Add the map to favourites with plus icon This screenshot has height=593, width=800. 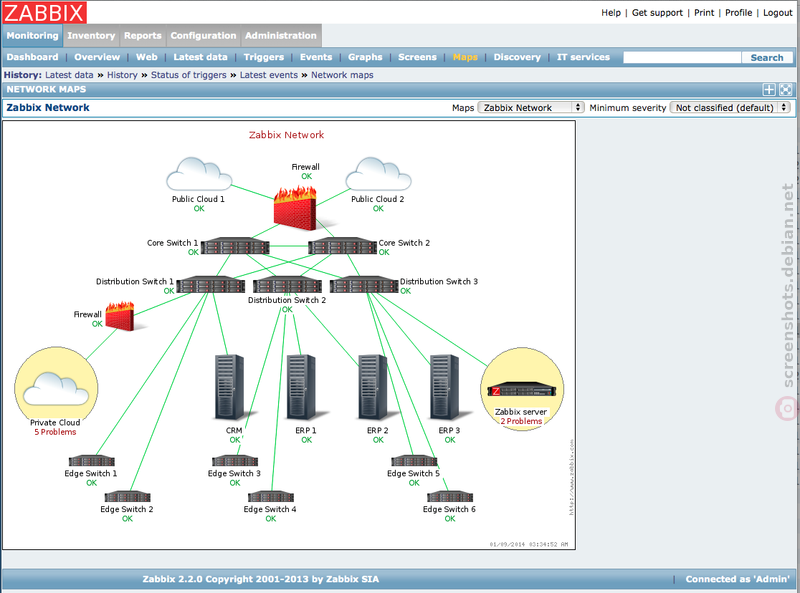tap(769, 90)
